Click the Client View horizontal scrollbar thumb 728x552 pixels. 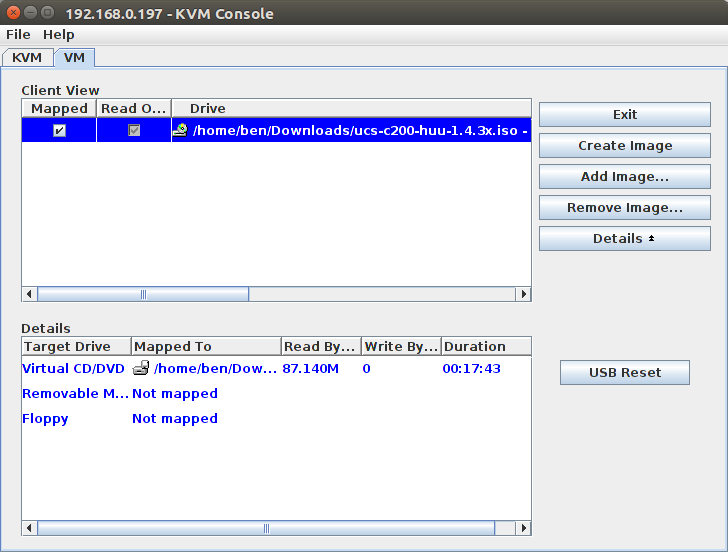[x=143, y=294]
